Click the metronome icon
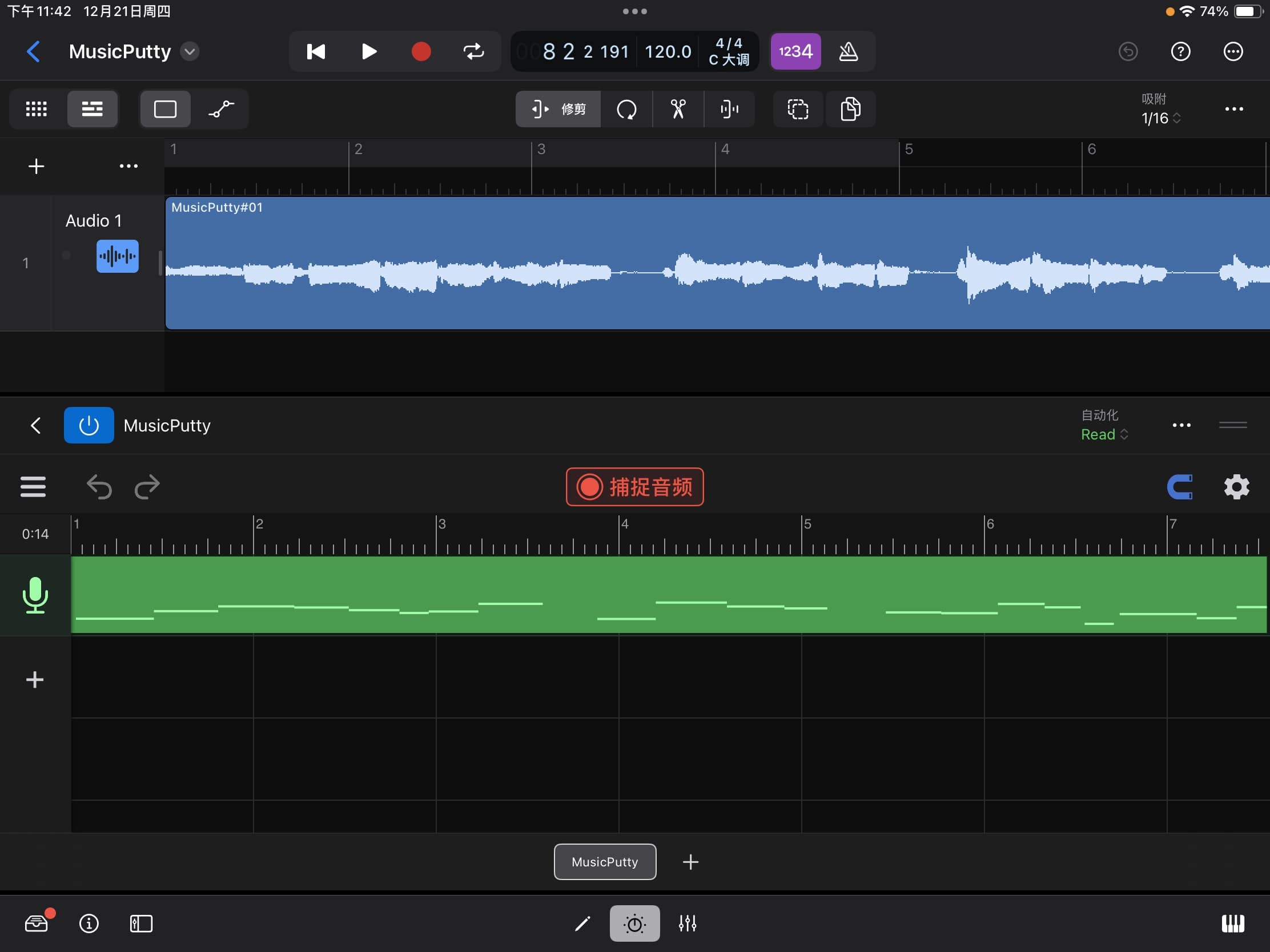The width and height of the screenshot is (1270, 952). tap(848, 51)
